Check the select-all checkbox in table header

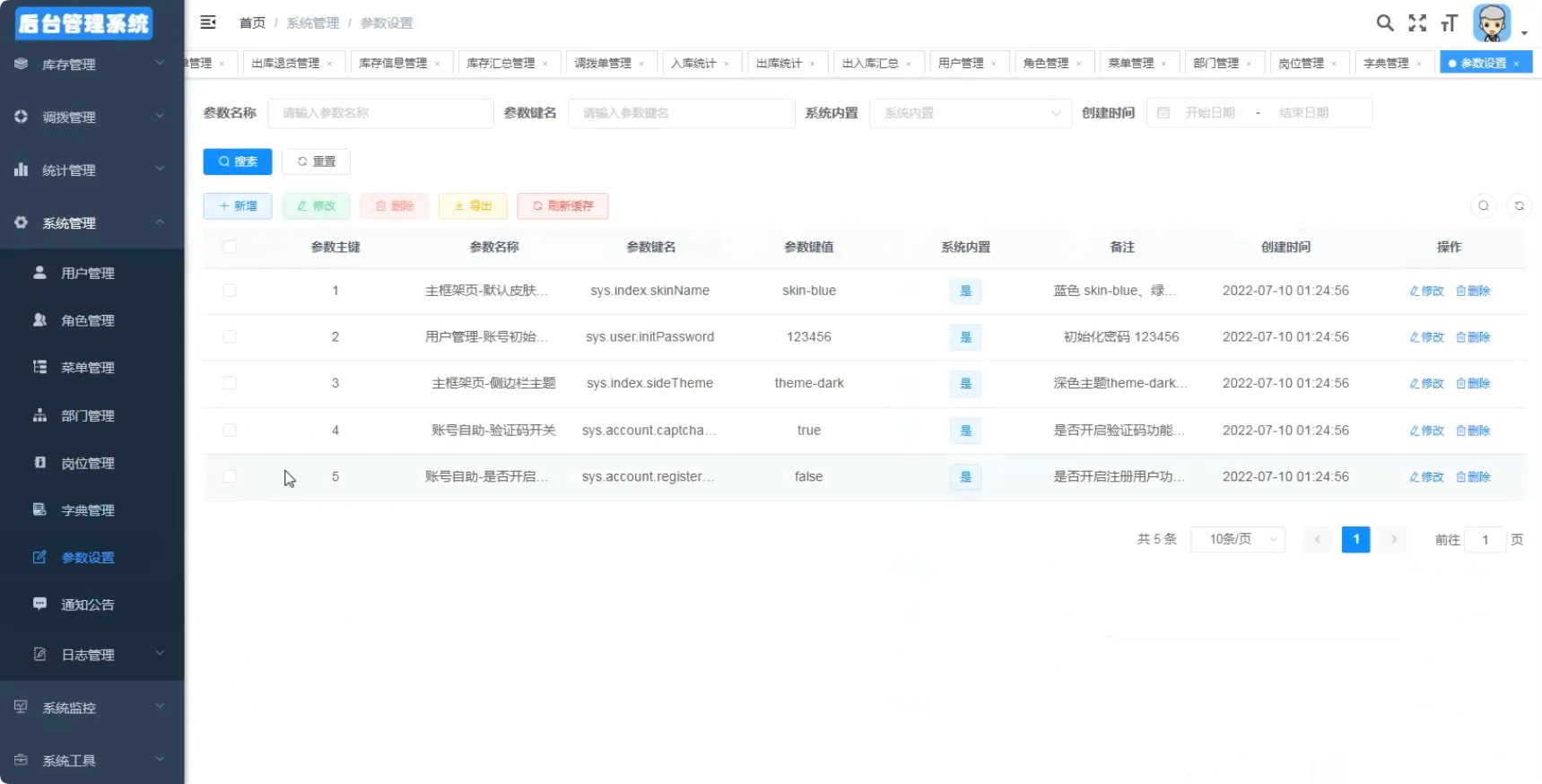[x=230, y=247]
